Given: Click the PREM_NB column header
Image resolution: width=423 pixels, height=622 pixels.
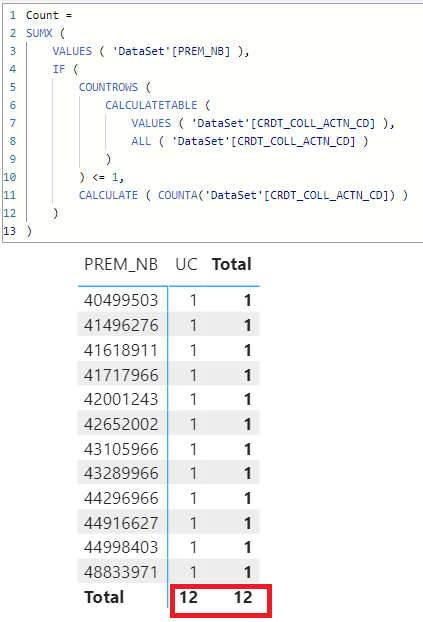Looking at the screenshot, I should pos(121,264).
